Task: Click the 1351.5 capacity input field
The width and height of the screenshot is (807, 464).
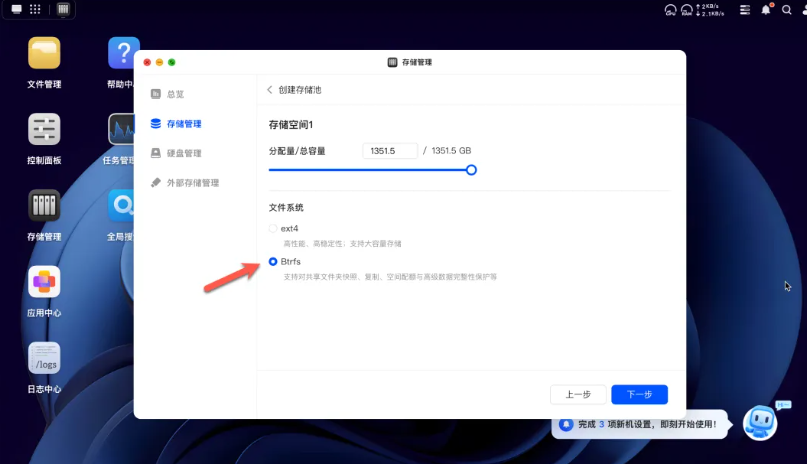Action: pos(390,151)
